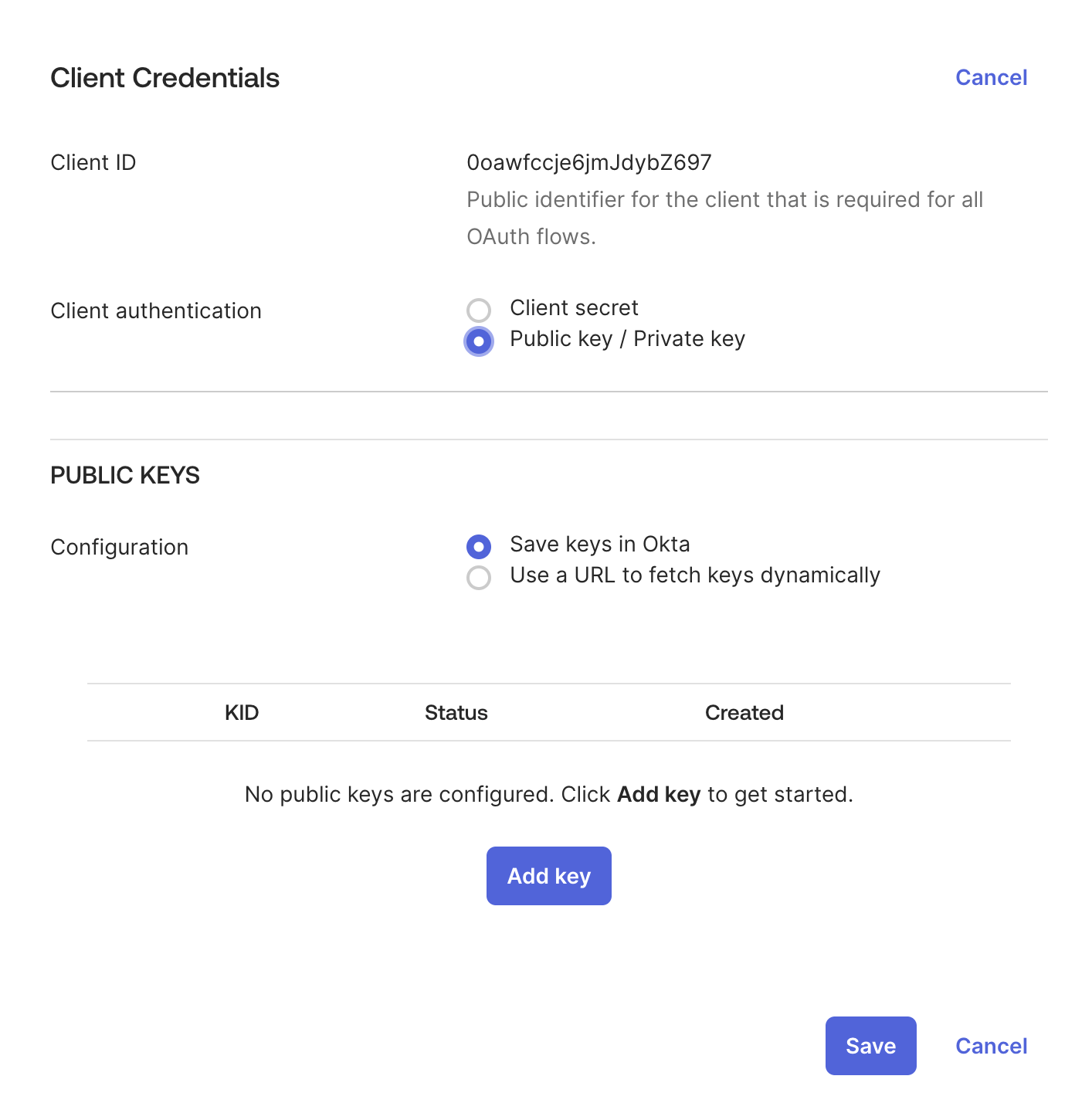Click the OAuth flows description text
The height and width of the screenshot is (1103, 1092).
coord(724,218)
